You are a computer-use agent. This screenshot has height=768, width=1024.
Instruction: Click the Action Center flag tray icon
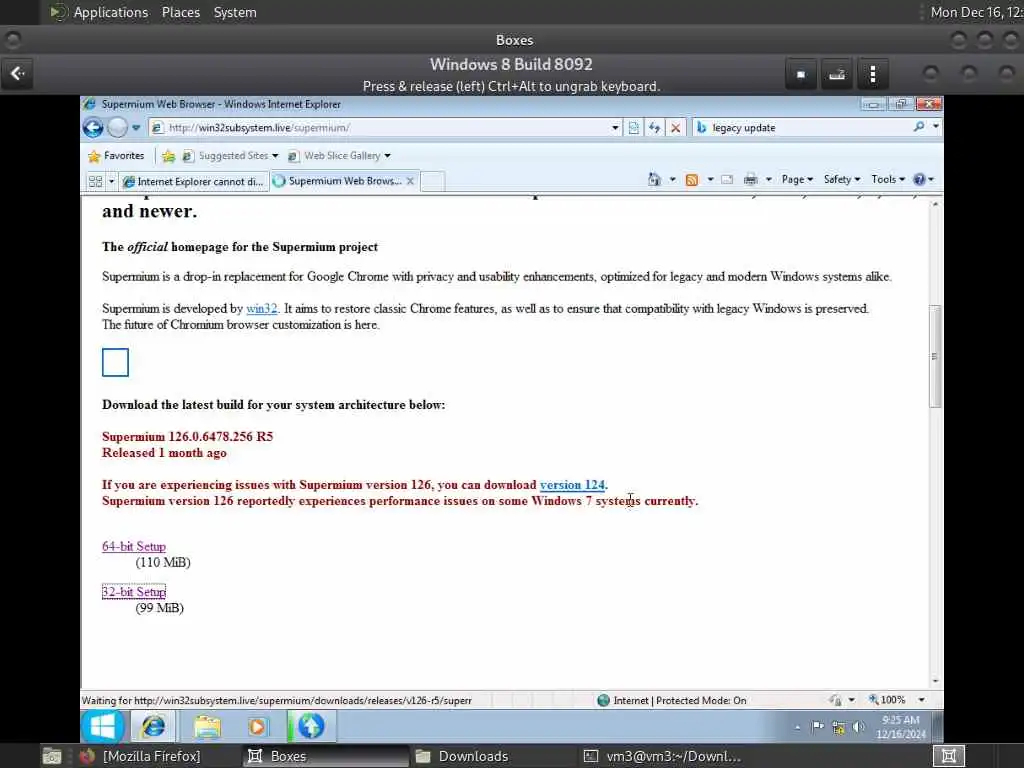[x=818, y=727]
